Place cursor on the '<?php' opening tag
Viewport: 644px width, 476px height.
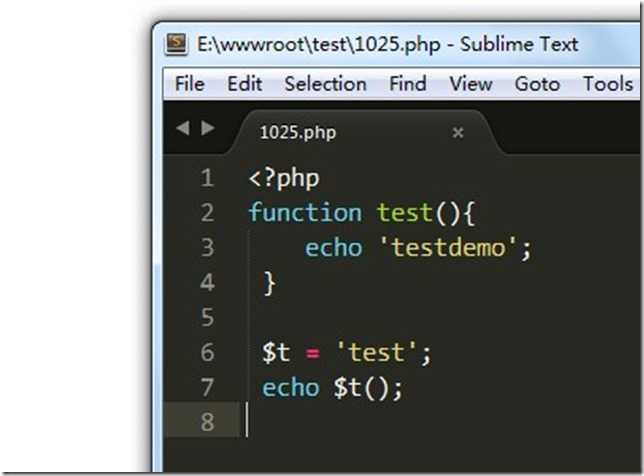pyautogui.click(x=284, y=179)
